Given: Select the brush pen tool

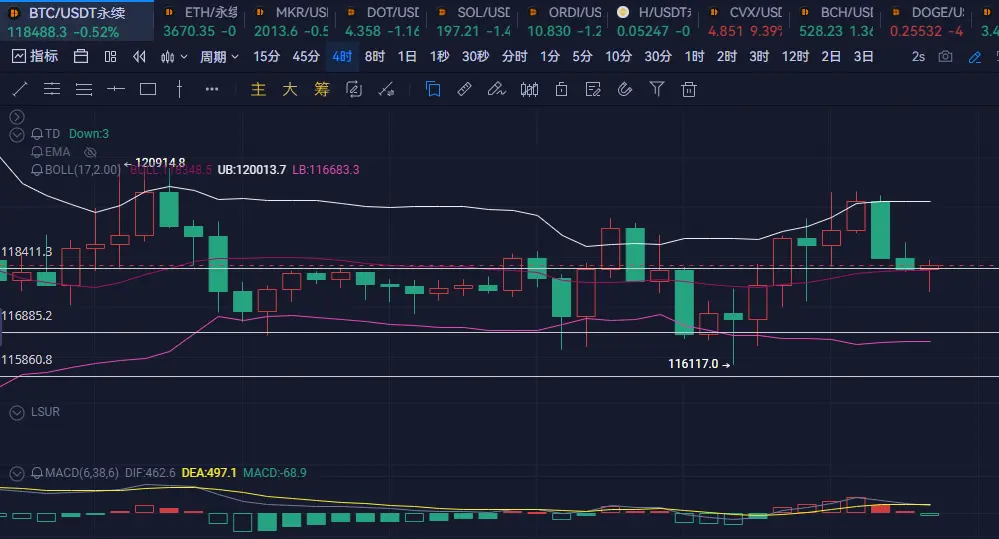Looking at the screenshot, I should tap(496, 89).
